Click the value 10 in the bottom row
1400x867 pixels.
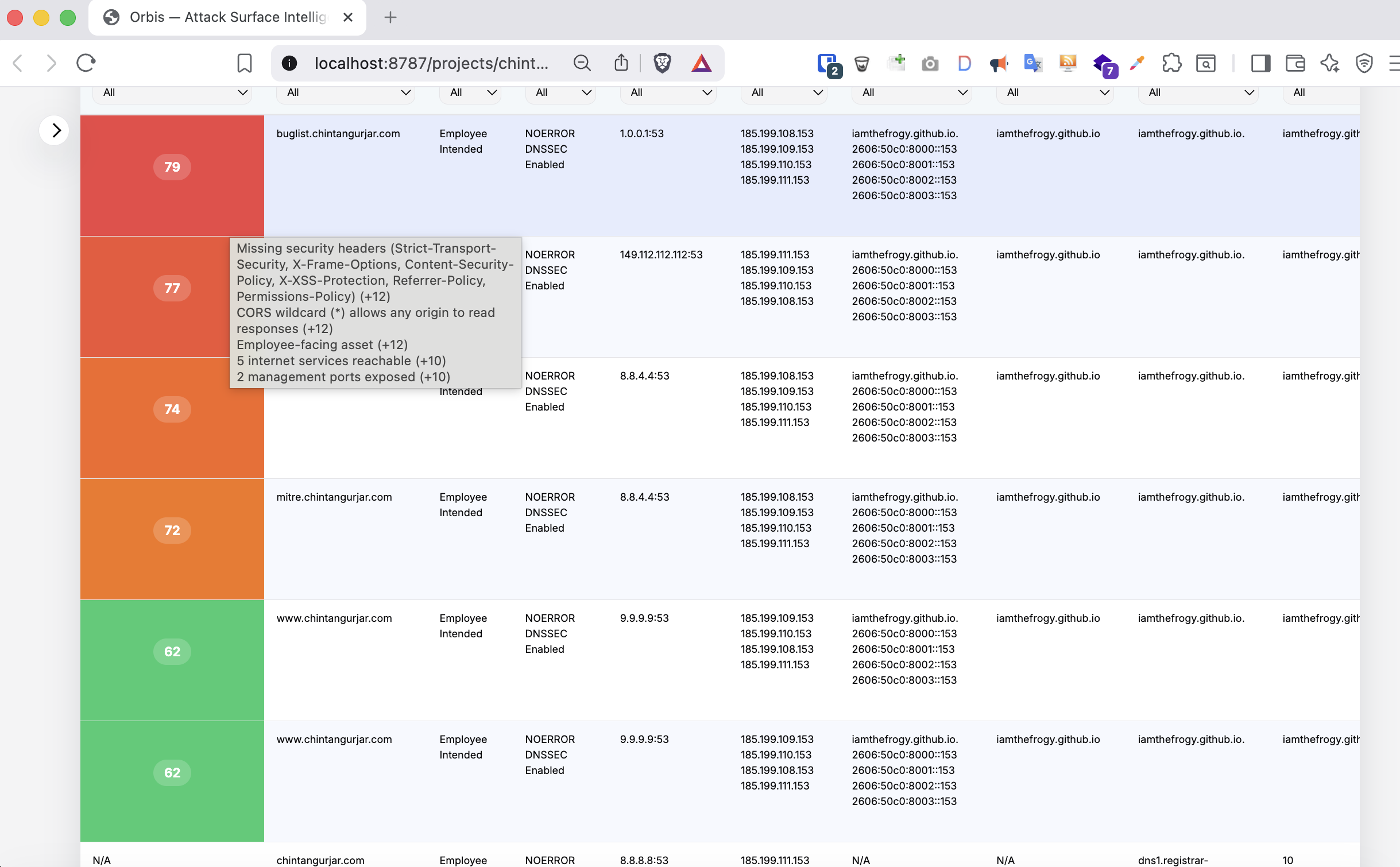(x=1288, y=860)
